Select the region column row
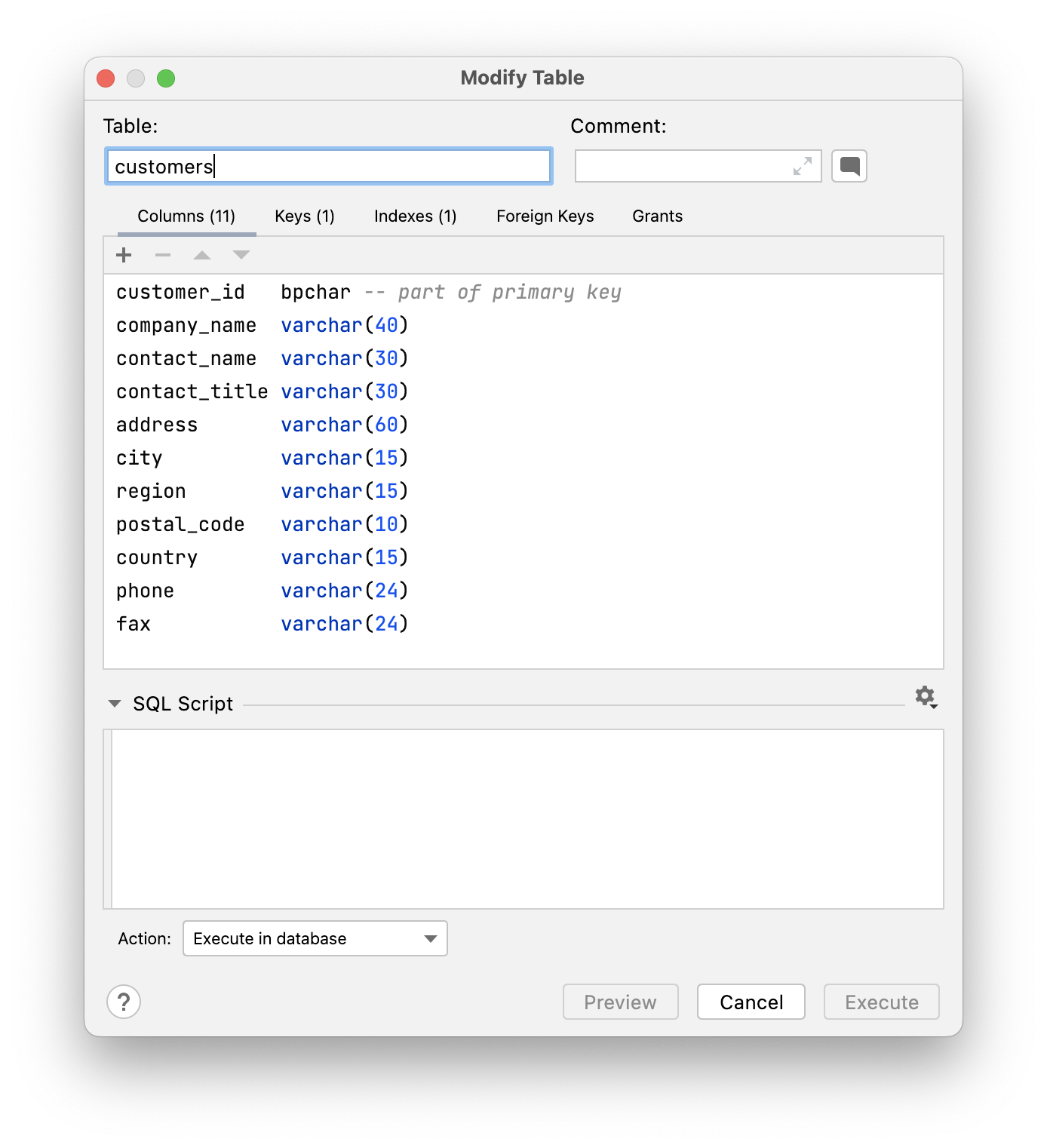 click(x=523, y=491)
